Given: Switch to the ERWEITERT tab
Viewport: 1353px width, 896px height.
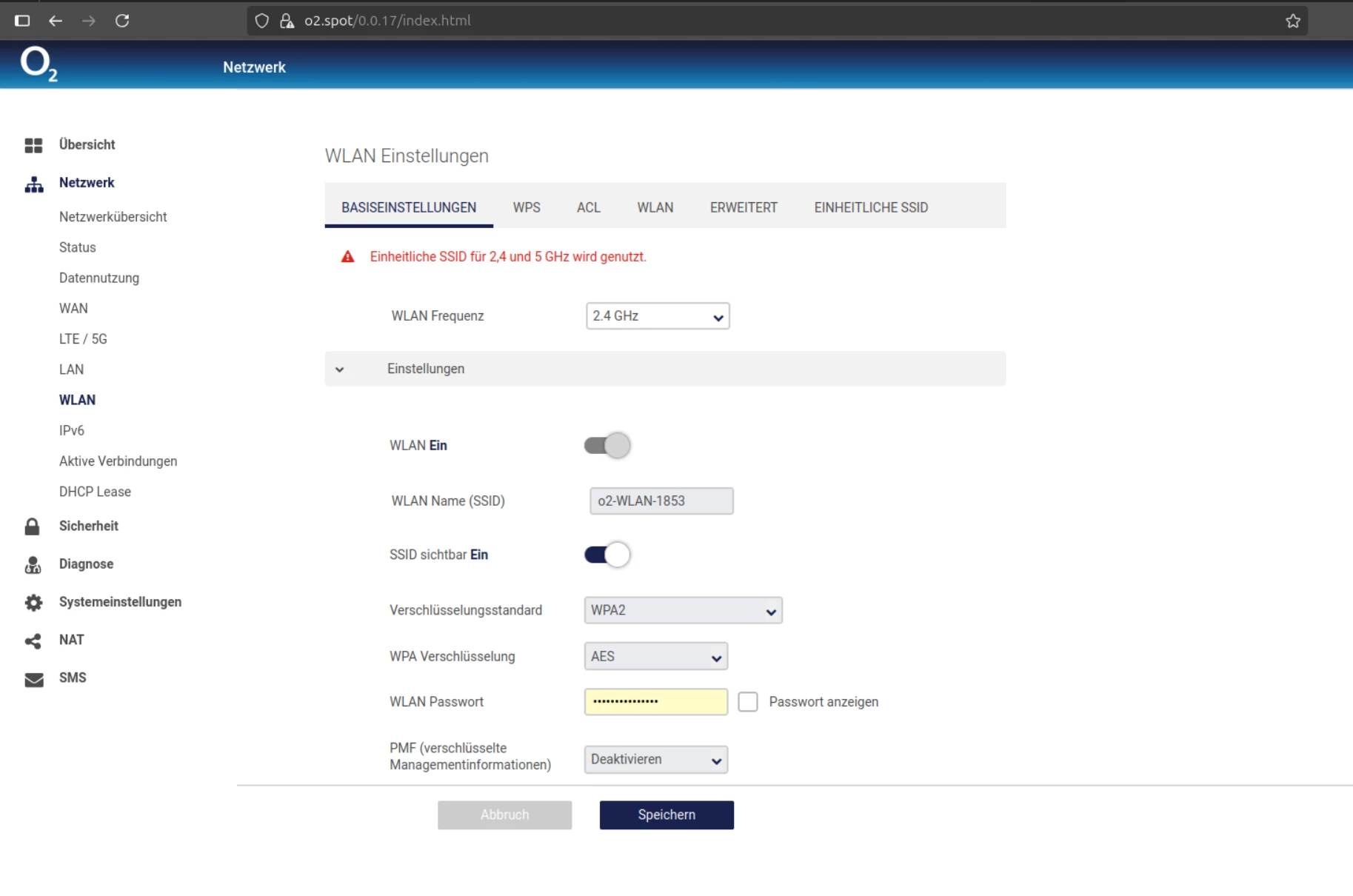Looking at the screenshot, I should 744,207.
